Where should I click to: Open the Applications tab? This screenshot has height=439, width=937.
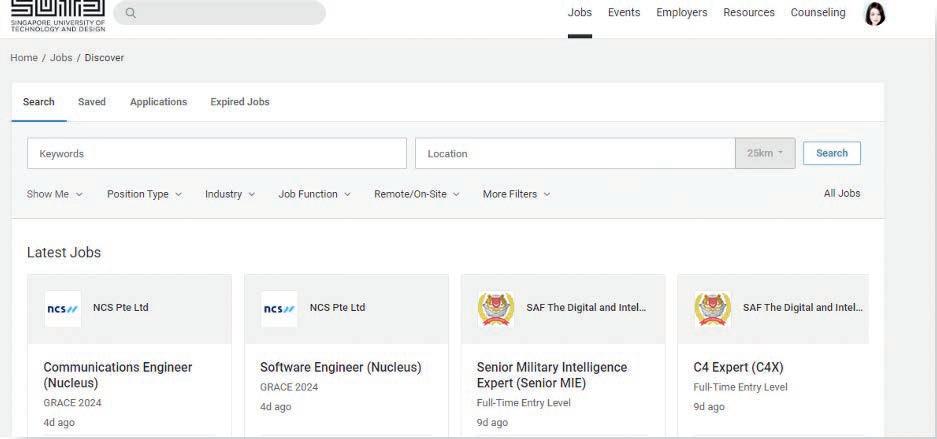tap(158, 102)
